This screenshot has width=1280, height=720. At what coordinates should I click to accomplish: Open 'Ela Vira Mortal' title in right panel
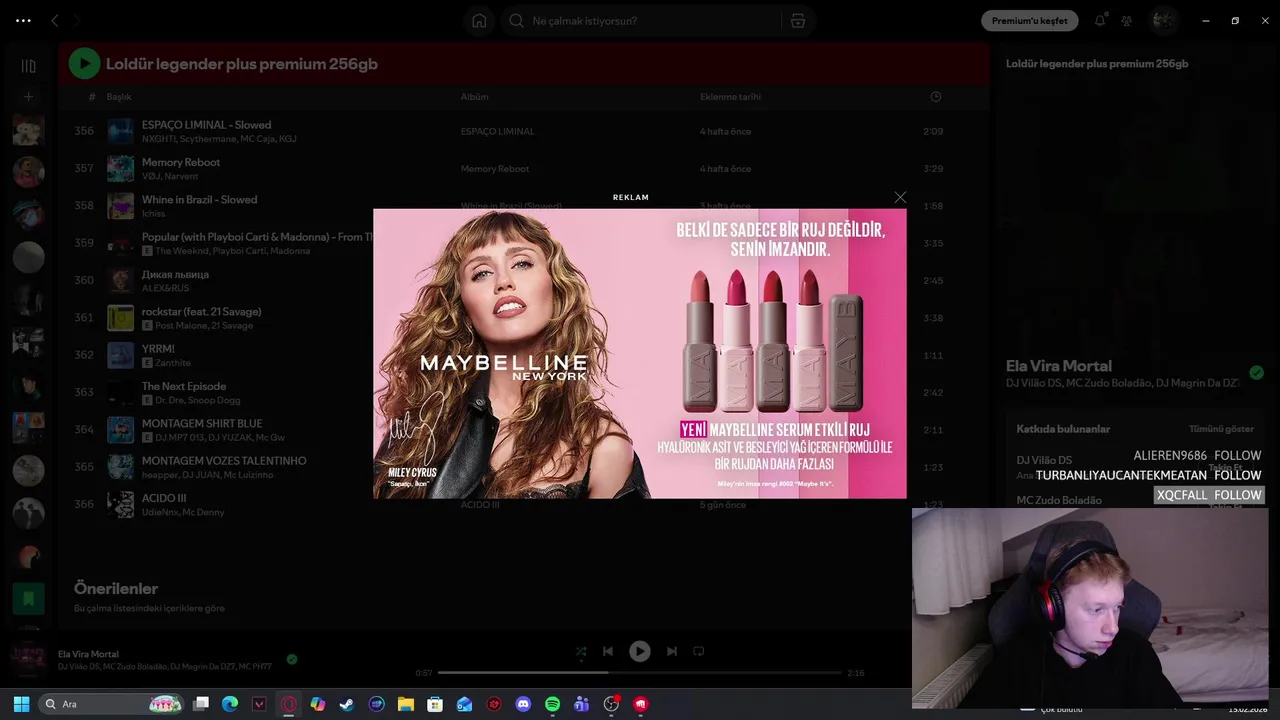coord(1059,366)
